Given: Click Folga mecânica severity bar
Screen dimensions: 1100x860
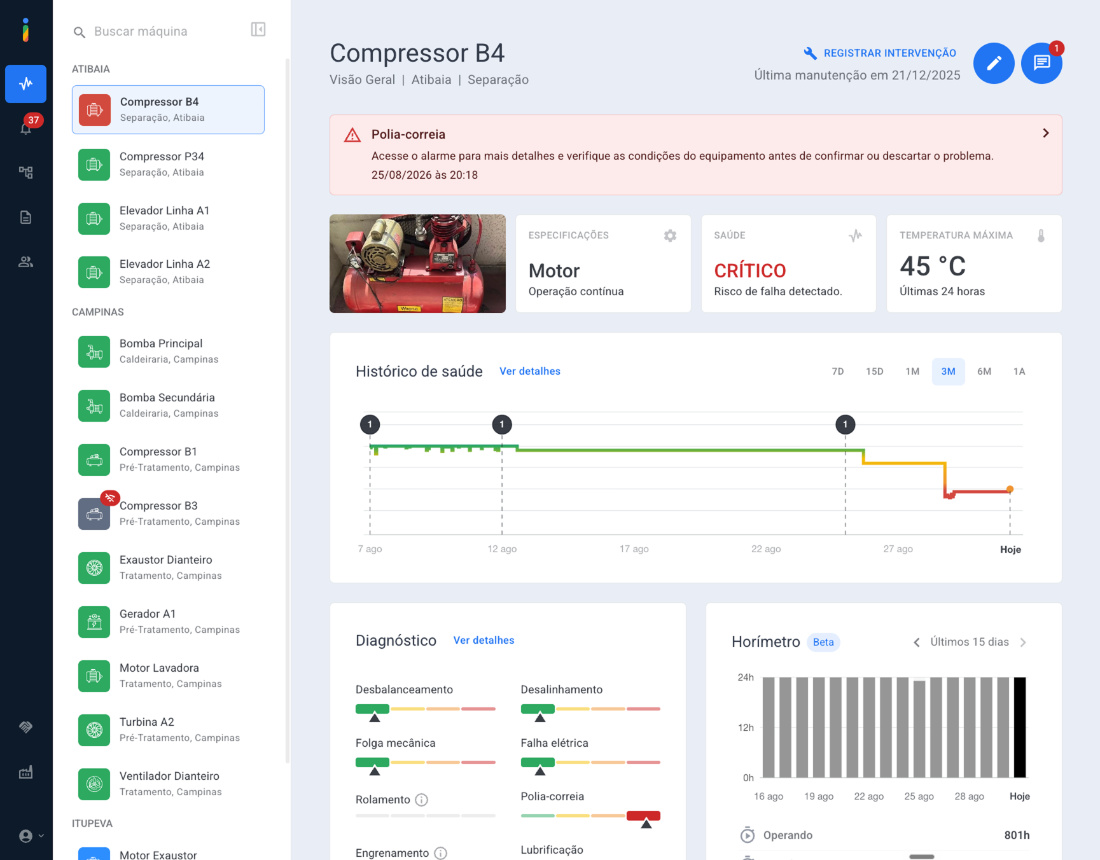Looking at the screenshot, I should (x=425, y=764).
